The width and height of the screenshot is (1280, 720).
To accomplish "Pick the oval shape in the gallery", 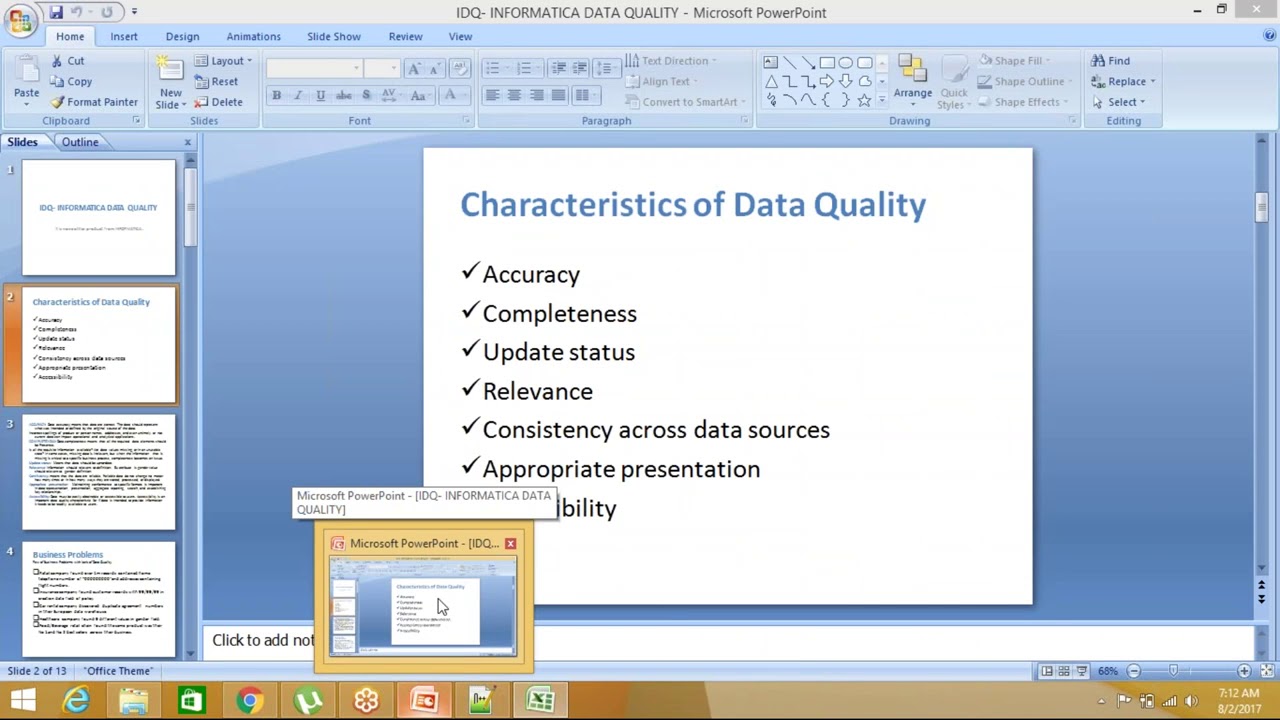I will [846, 62].
